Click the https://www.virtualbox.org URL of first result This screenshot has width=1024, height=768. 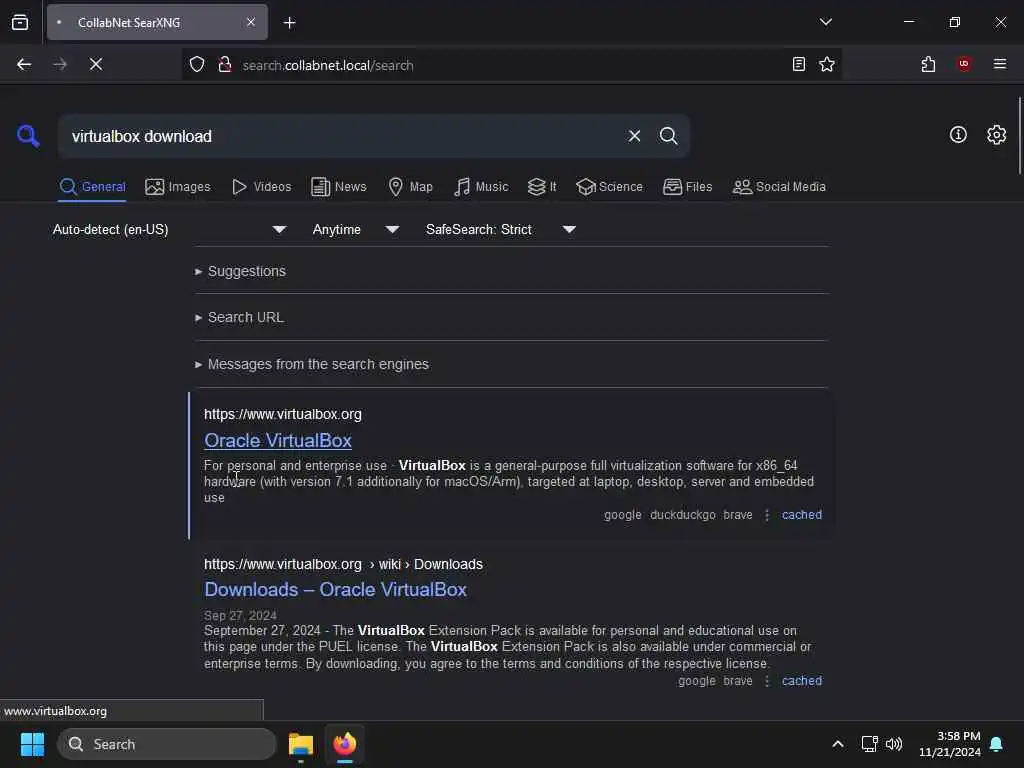pyautogui.click(x=283, y=414)
